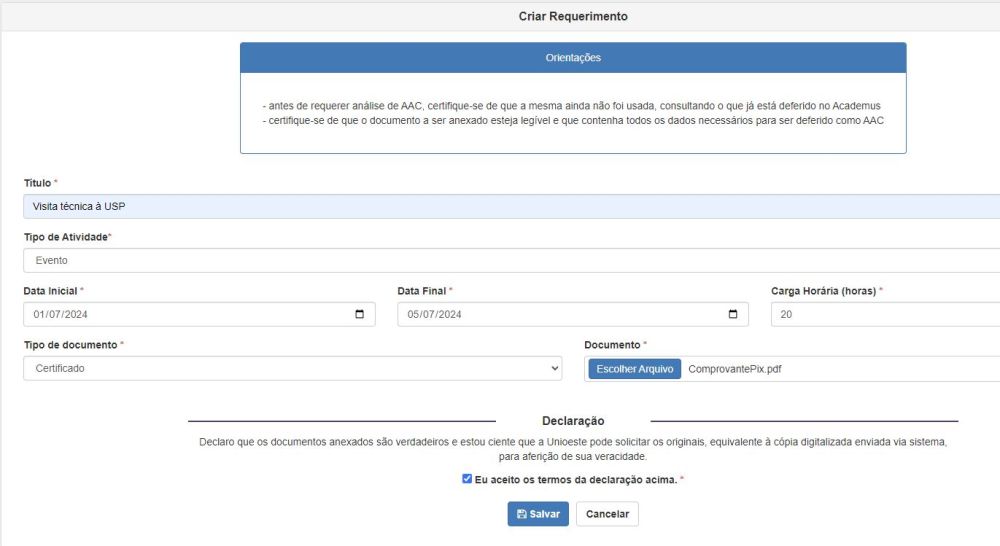Save the form with Salvar
The height and width of the screenshot is (546, 1000).
tap(538, 514)
